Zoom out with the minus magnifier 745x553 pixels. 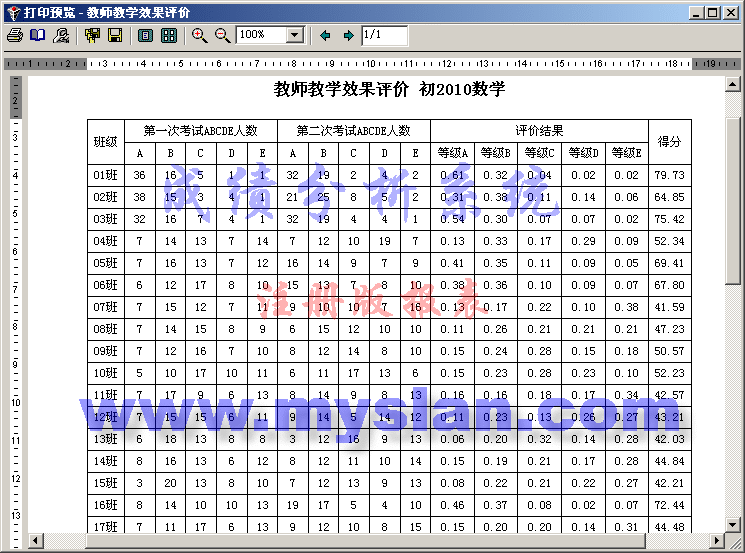click(223, 35)
